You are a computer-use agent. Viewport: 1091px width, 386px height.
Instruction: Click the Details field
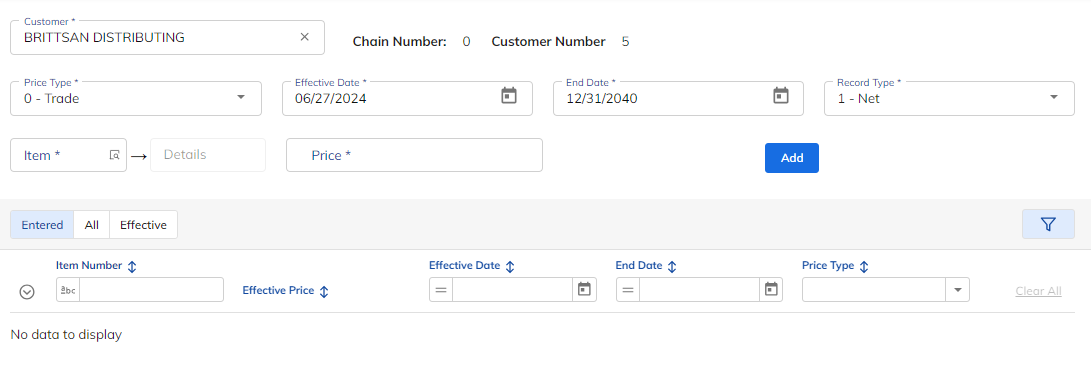[x=208, y=154]
